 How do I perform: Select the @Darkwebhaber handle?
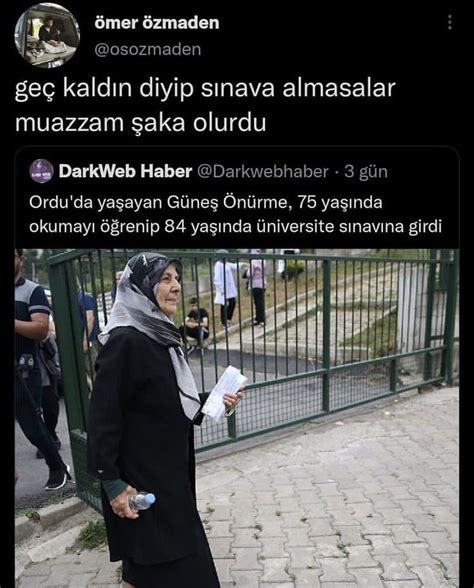[x=262, y=171]
